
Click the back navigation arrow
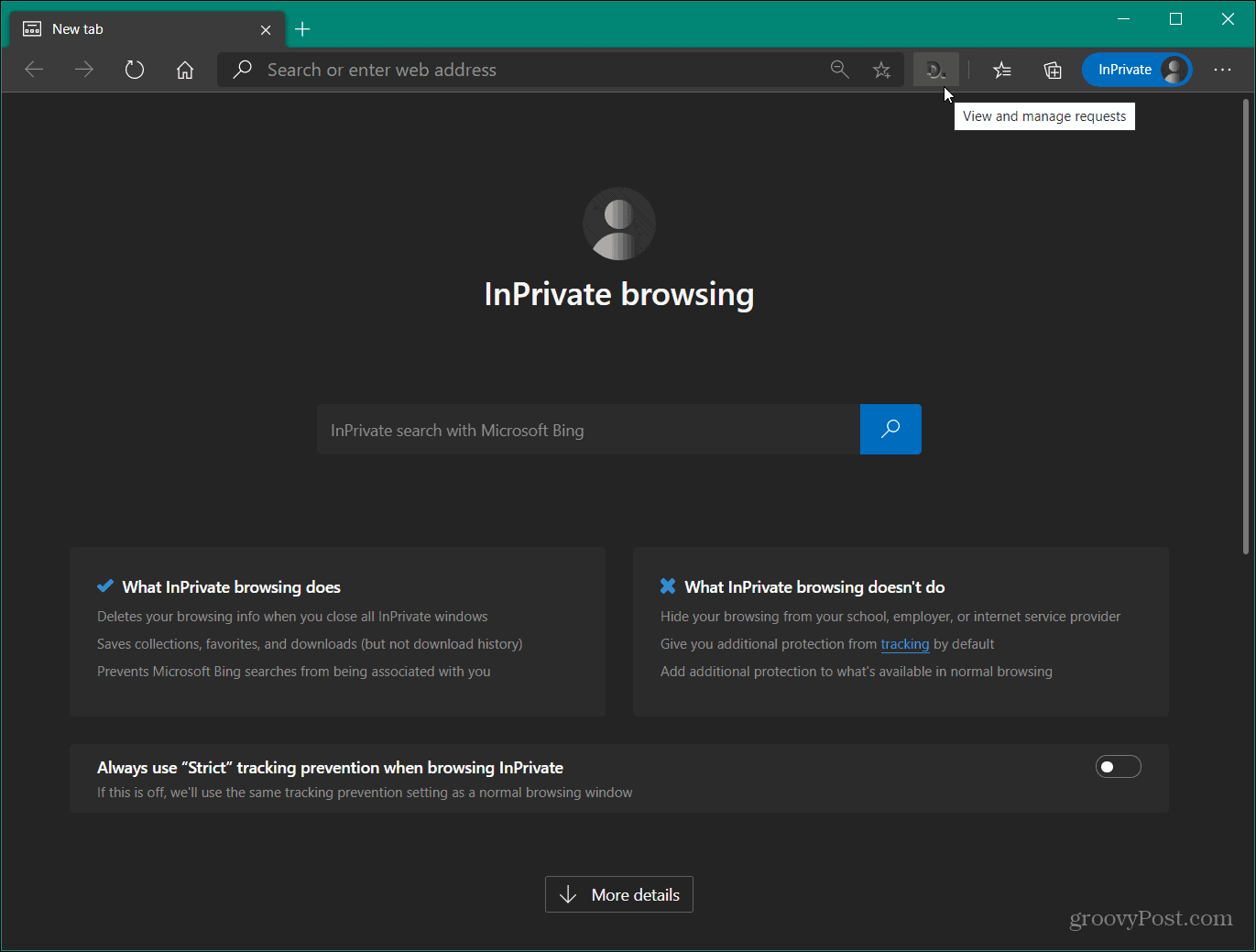34,69
